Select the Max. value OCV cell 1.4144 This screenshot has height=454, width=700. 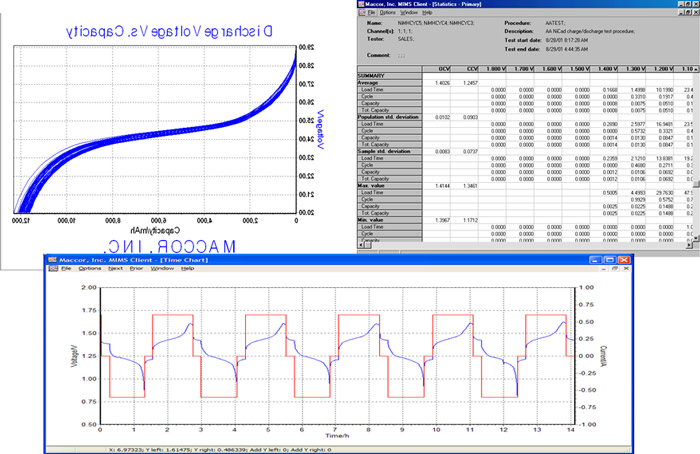[x=437, y=186]
